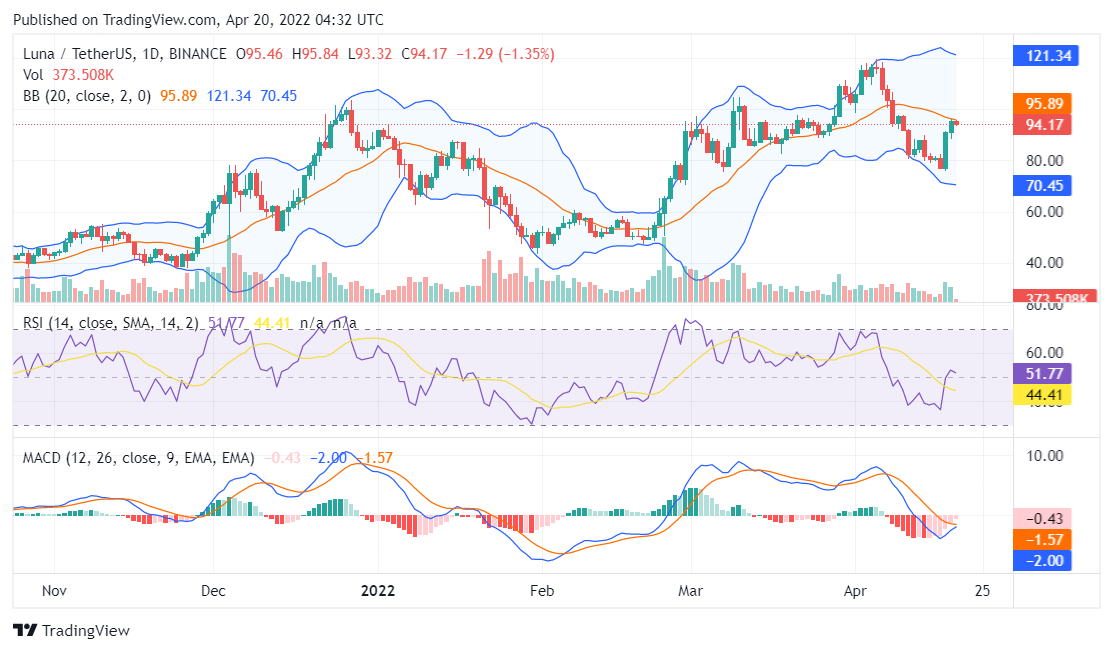The width and height of the screenshot is (1113, 652).
Task: Click the purple 51.77 RSI value tag
Action: pos(1048,373)
